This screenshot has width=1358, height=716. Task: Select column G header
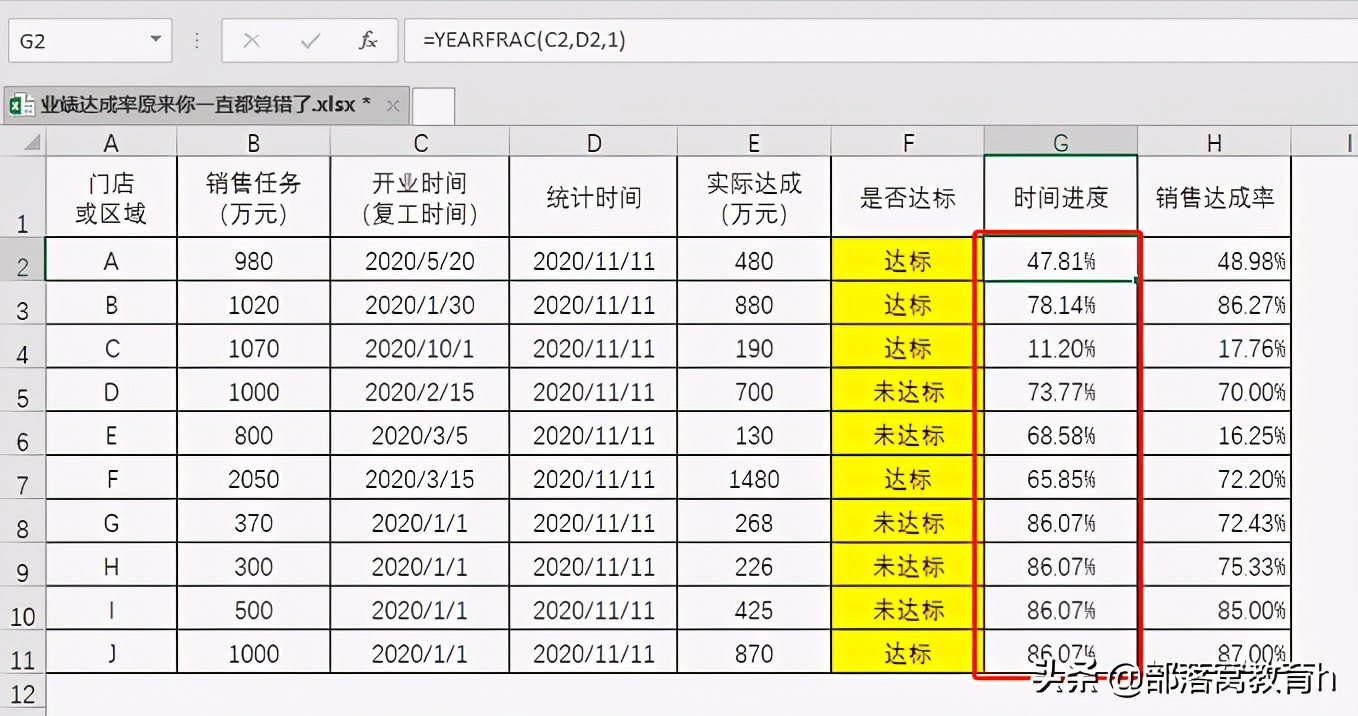pyautogui.click(x=1060, y=142)
